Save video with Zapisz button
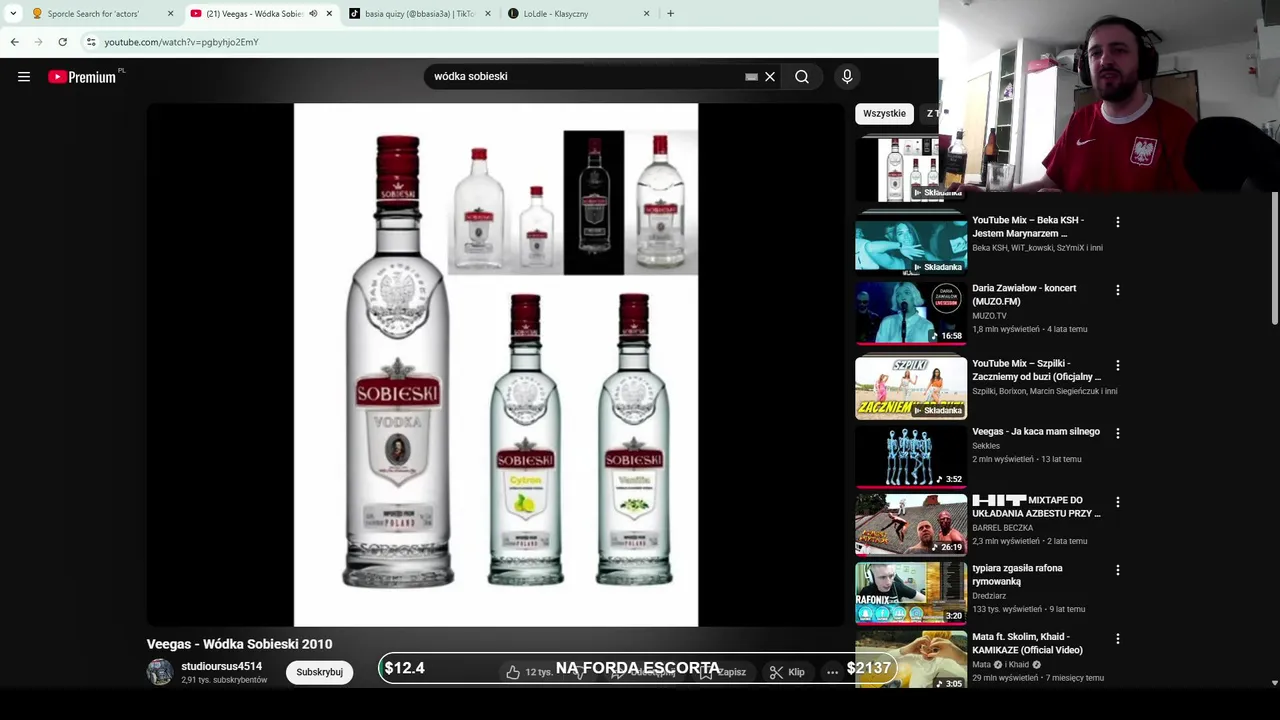 723,672
